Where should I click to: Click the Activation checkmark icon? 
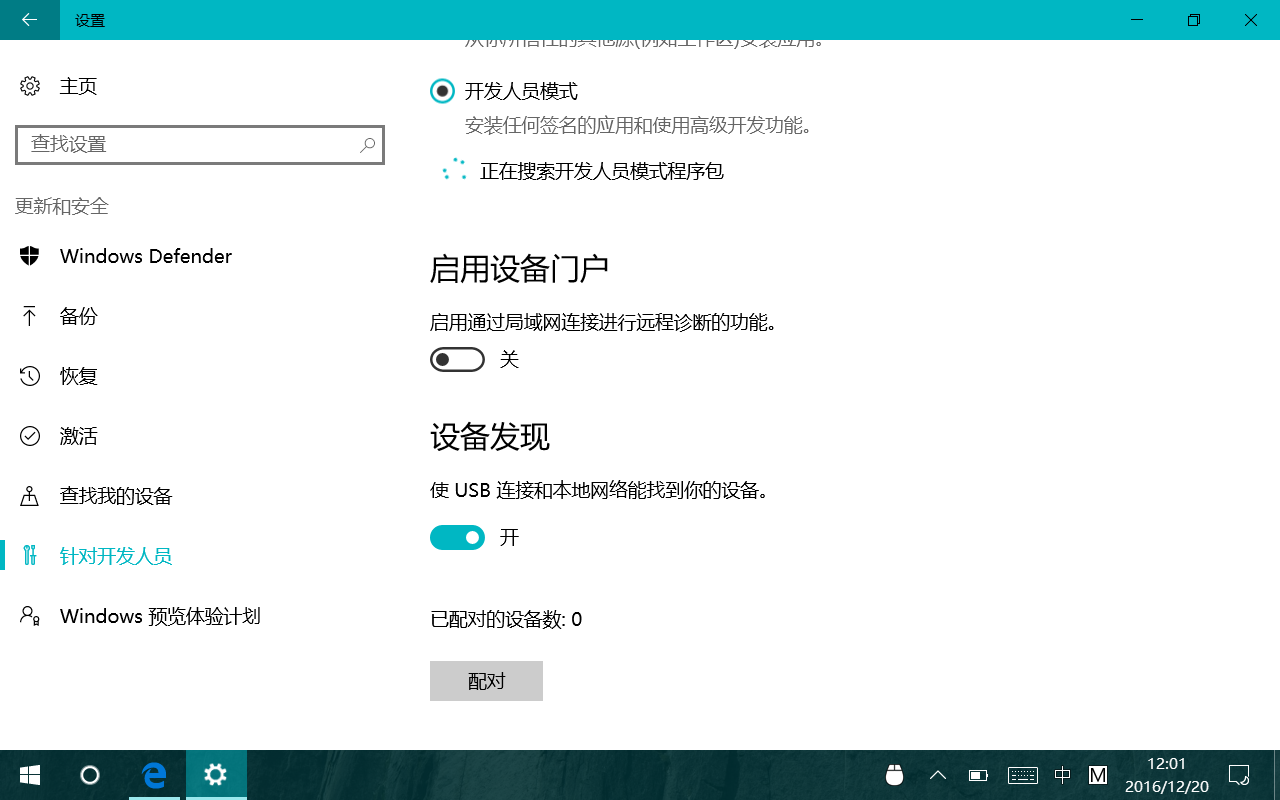click(30, 436)
